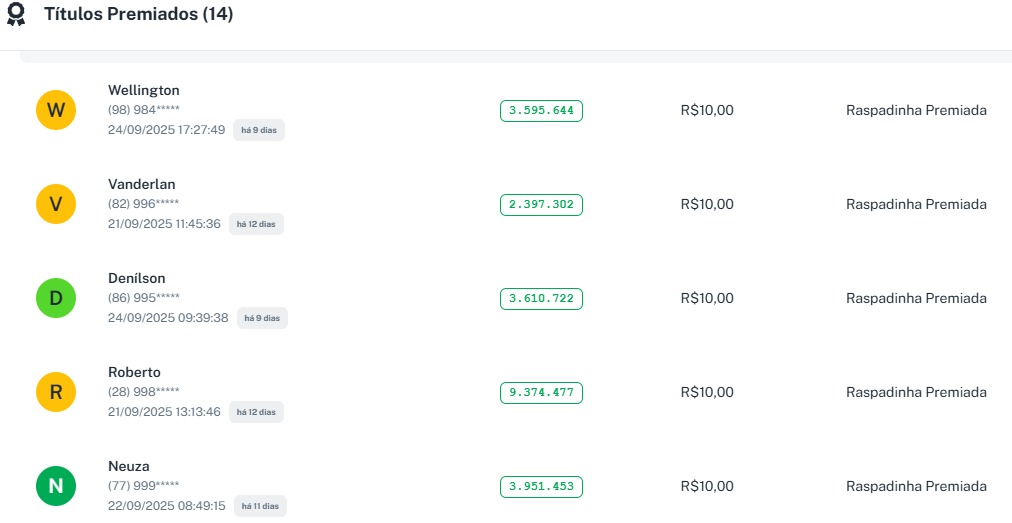Click Wellington's "há 9 dias" time tag

(259, 130)
